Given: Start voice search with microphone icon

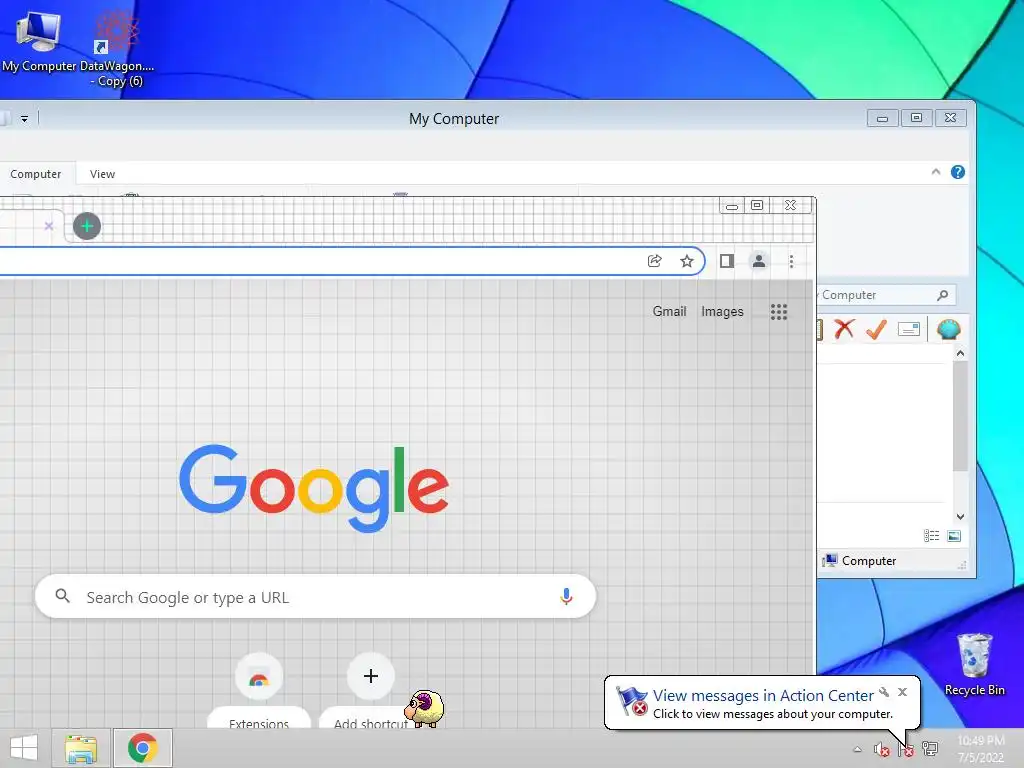Looking at the screenshot, I should pyautogui.click(x=566, y=596).
